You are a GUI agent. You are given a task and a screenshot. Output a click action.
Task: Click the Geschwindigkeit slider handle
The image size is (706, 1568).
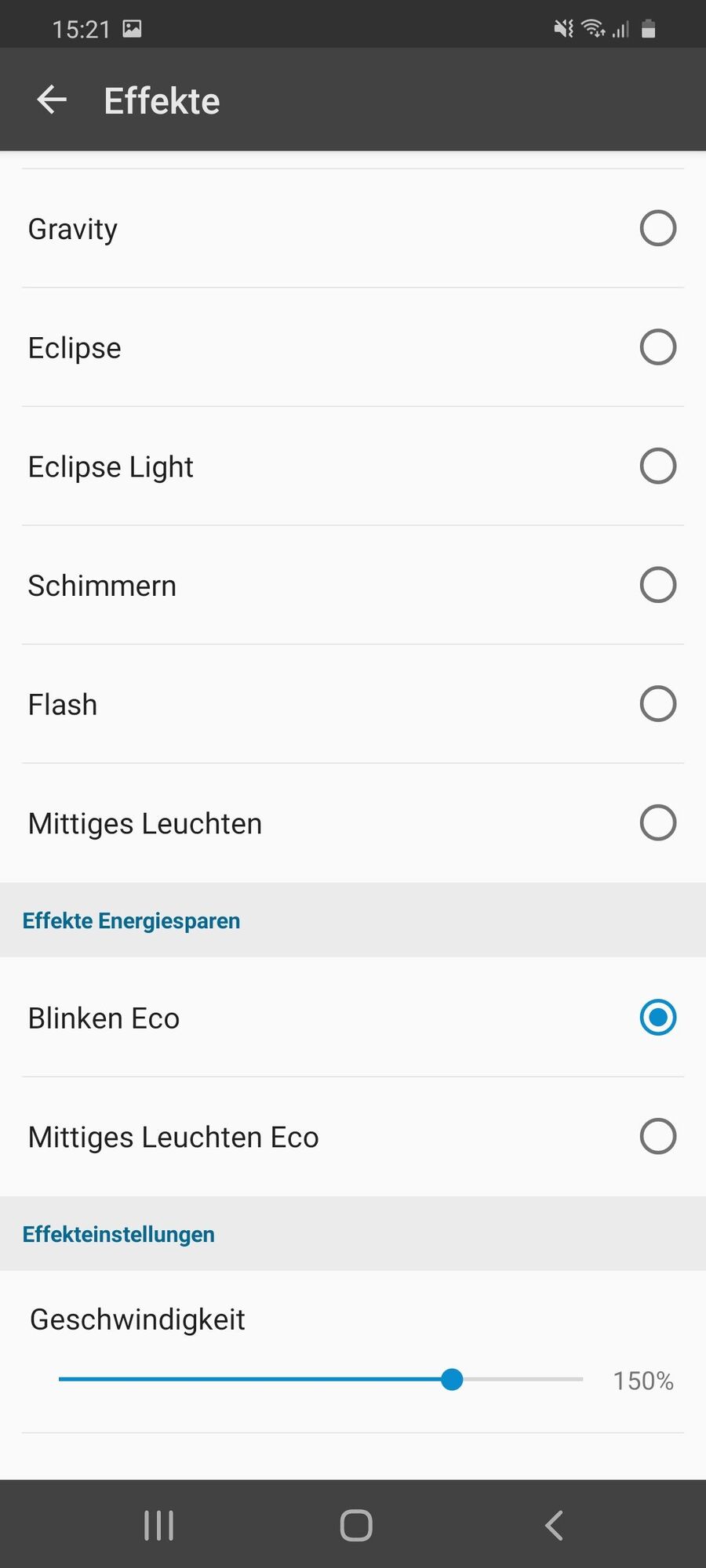(x=452, y=1379)
